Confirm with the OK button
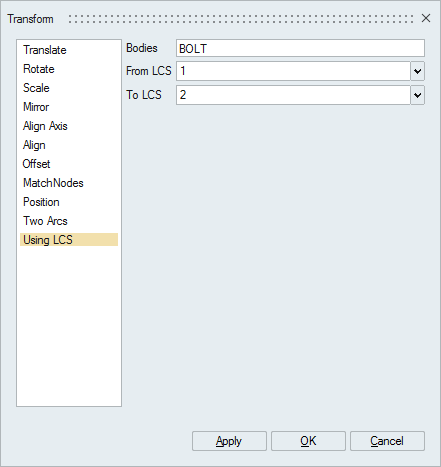The width and height of the screenshot is (441, 467). 308,441
